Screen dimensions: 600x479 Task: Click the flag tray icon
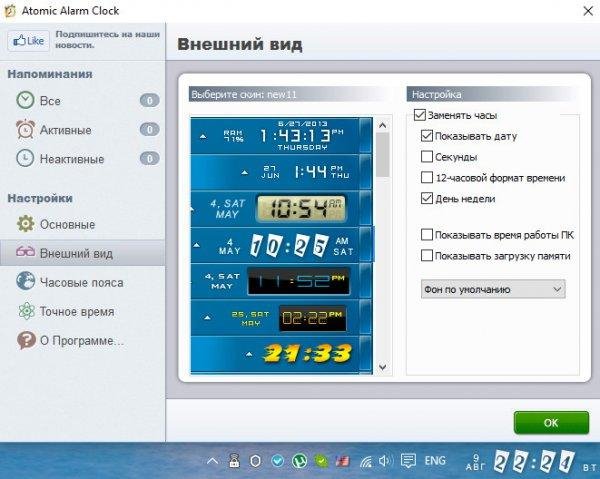point(342,461)
